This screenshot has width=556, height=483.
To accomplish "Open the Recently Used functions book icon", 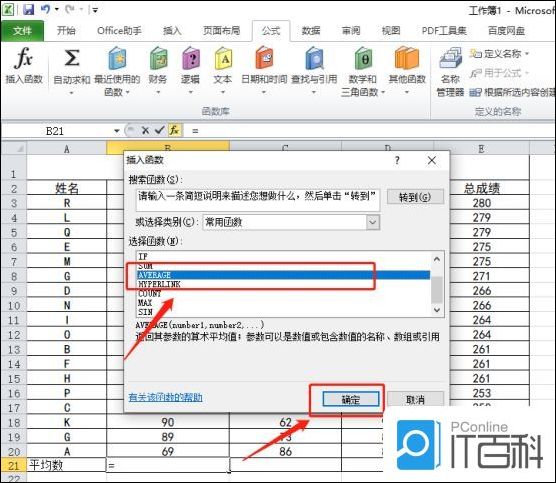I will [117, 59].
